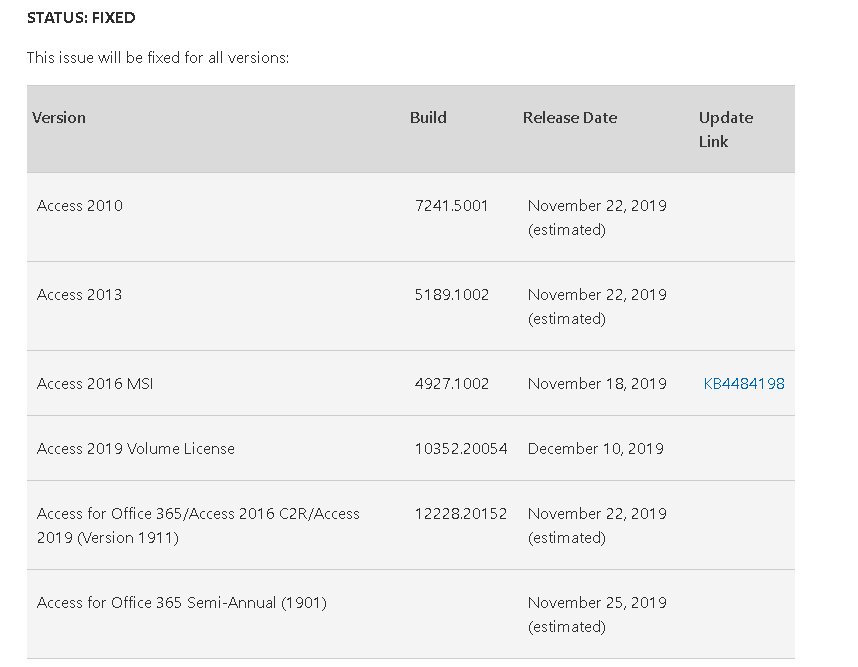The height and width of the screenshot is (667, 858).
Task: Click the November 25, 2019 release date
Action: pyautogui.click(x=597, y=602)
